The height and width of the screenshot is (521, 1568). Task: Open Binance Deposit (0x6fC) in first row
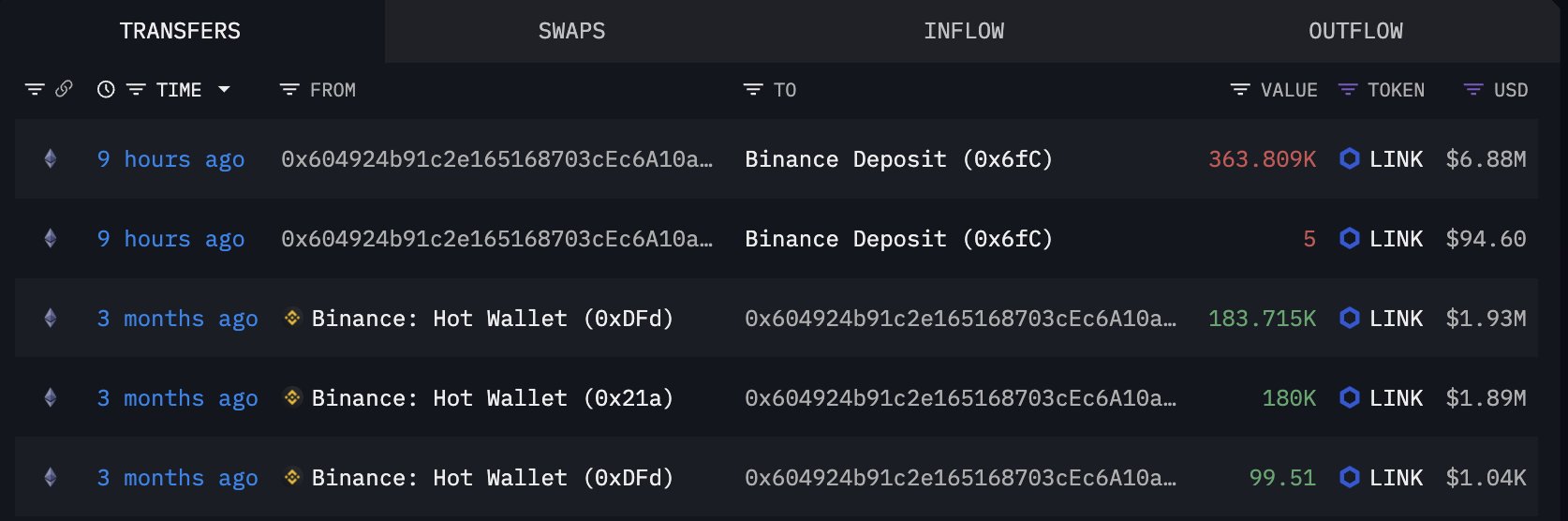click(x=898, y=159)
